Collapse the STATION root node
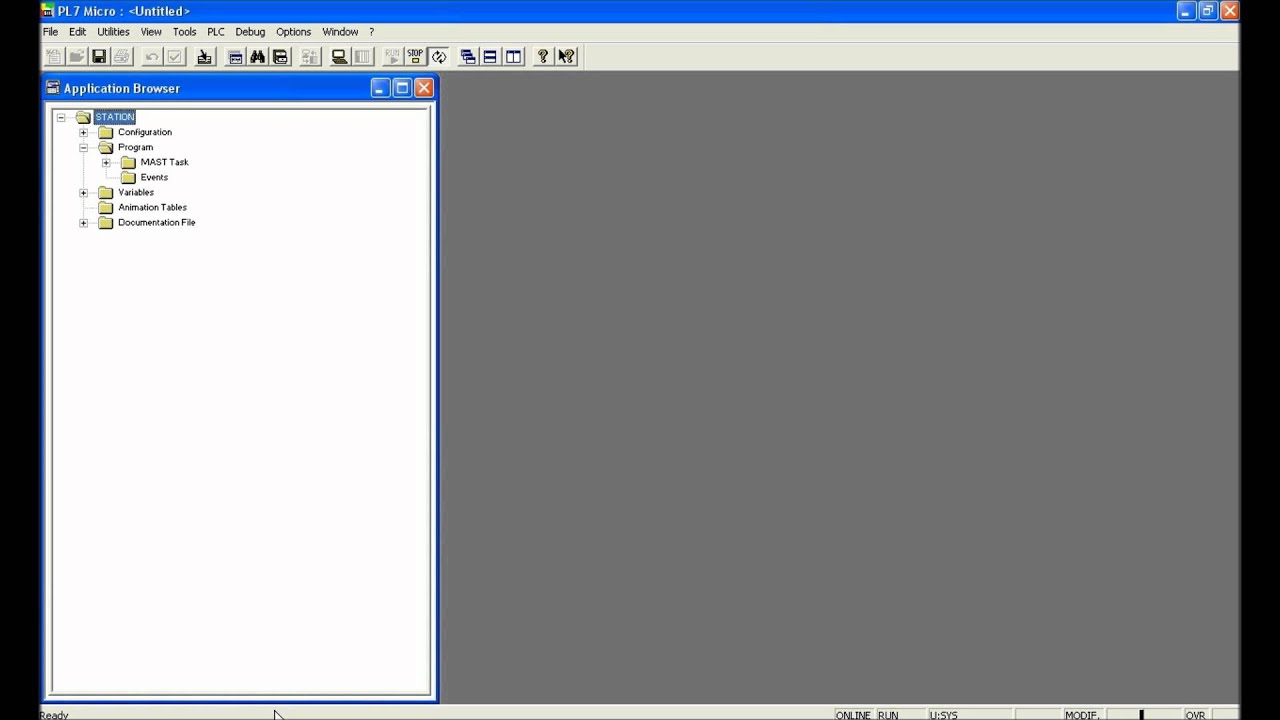This screenshot has width=1280, height=720. [x=61, y=117]
